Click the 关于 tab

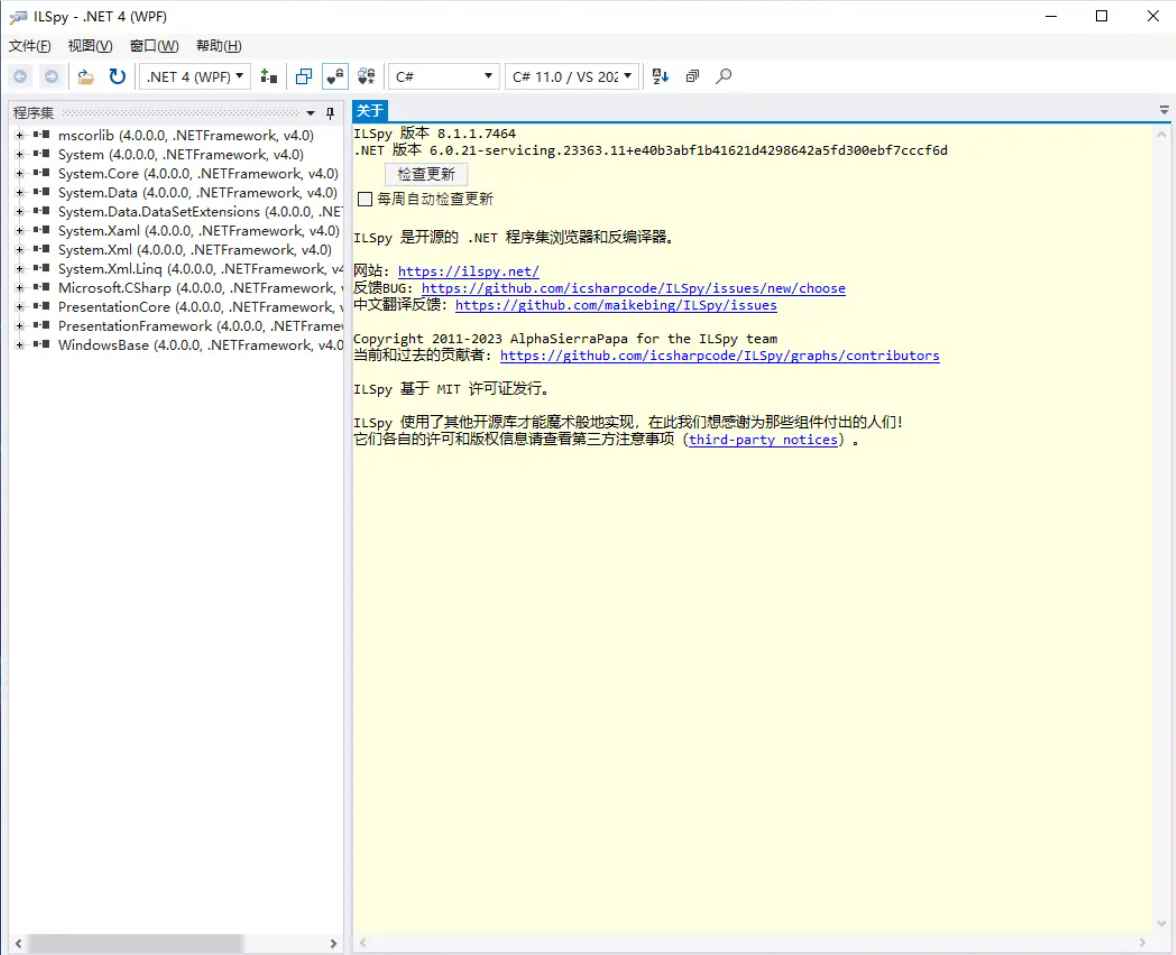point(369,110)
